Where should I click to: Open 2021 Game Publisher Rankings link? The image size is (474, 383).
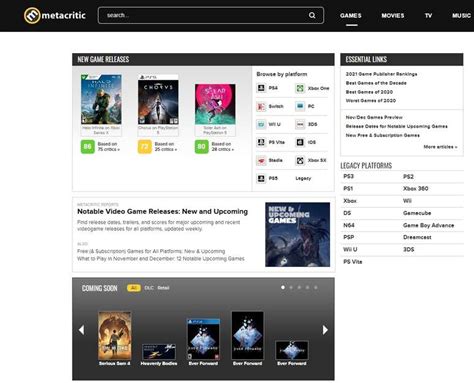coord(381,74)
